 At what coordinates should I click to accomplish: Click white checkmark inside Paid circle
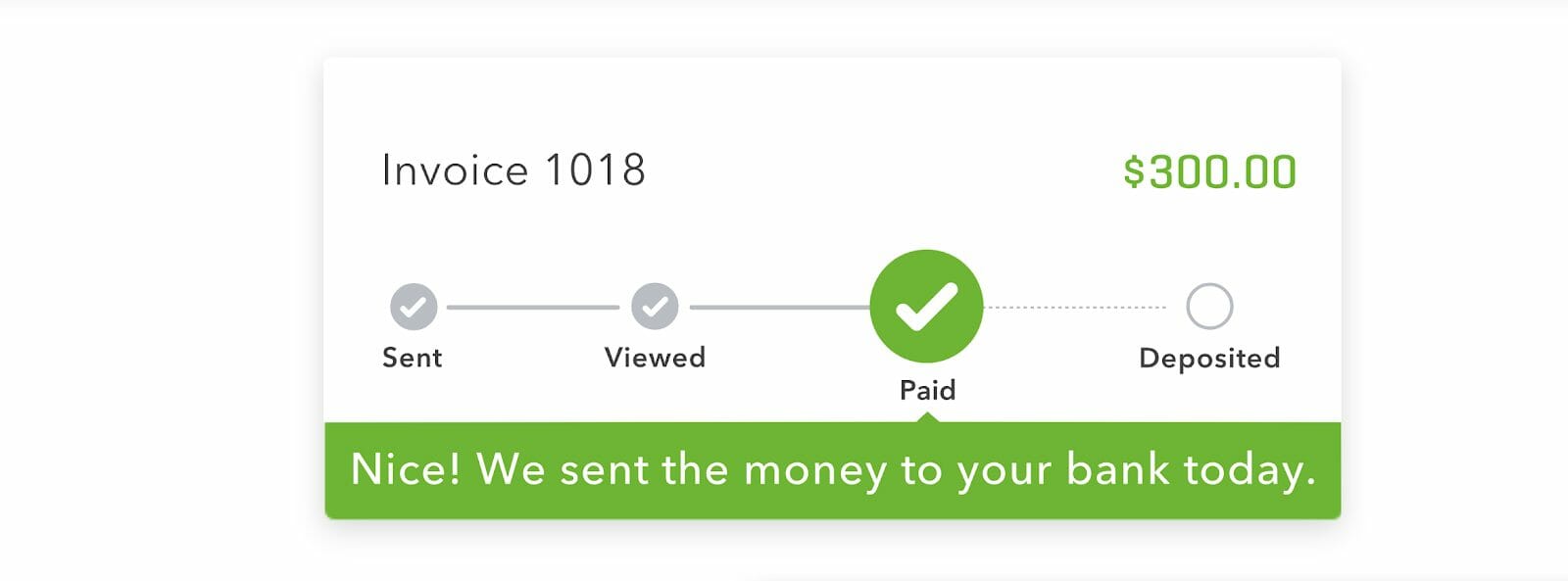927,307
